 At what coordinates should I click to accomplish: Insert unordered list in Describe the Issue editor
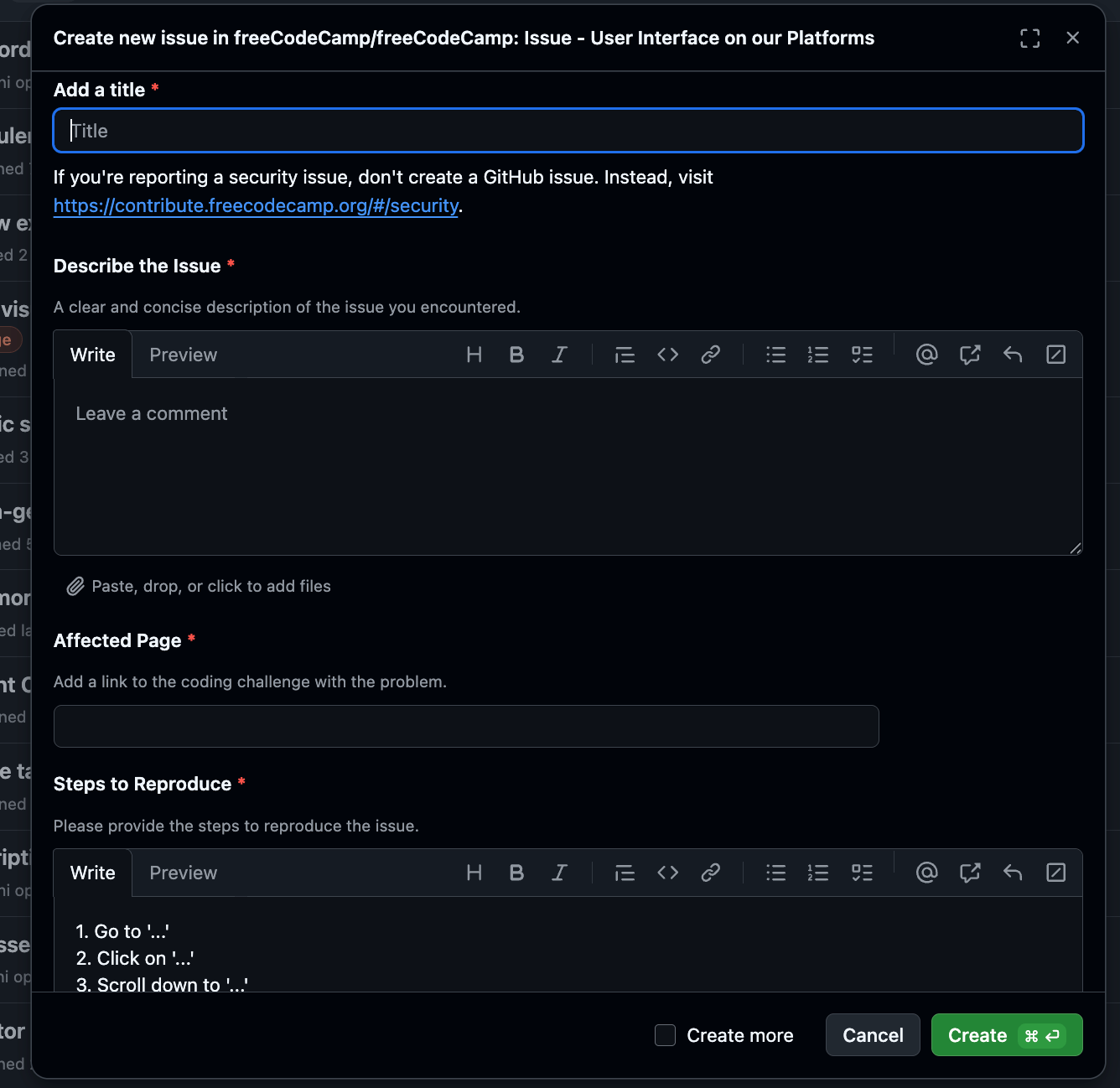(775, 355)
